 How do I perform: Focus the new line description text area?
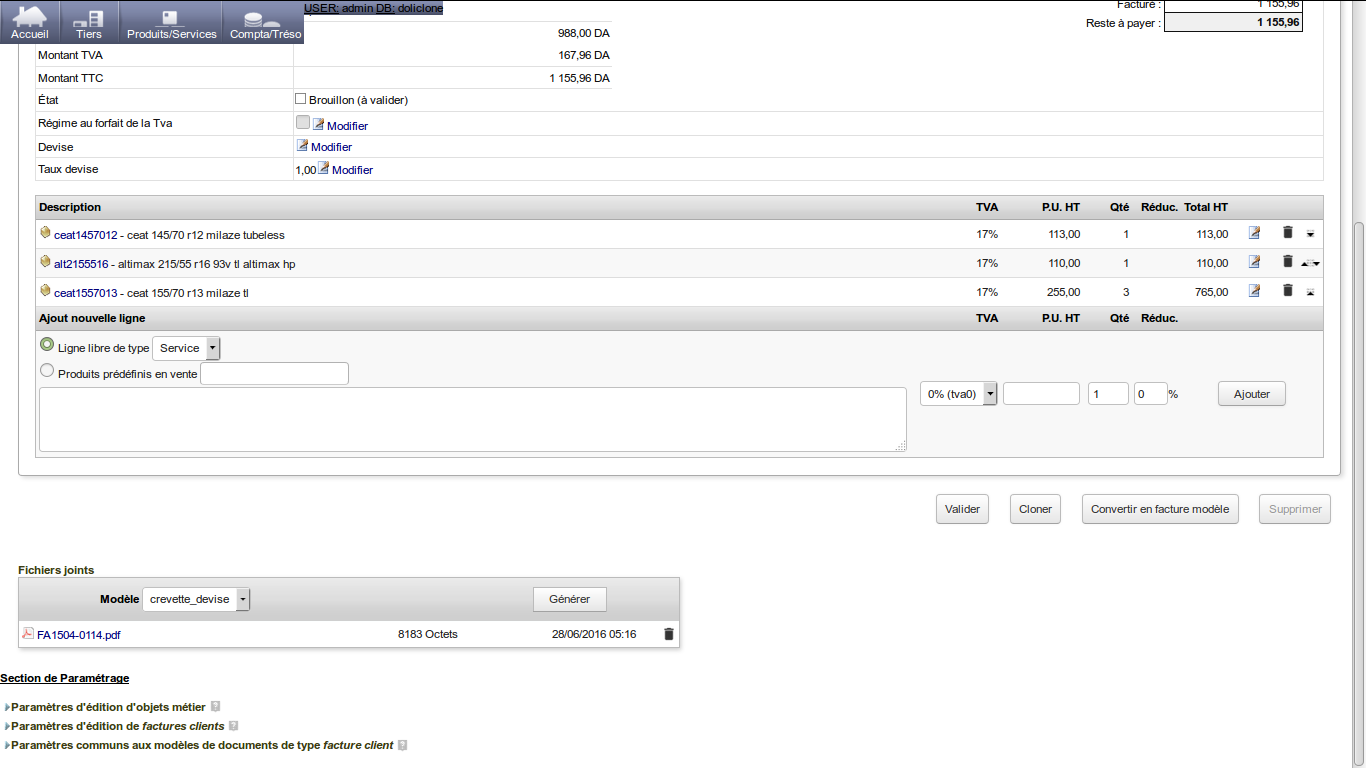[x=472, y=419]
